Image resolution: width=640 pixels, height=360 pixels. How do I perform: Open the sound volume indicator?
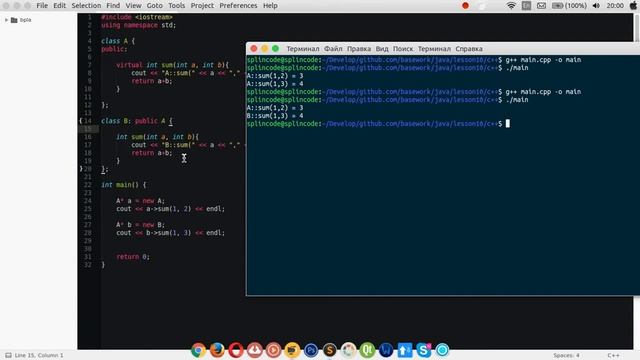[596, 6]
